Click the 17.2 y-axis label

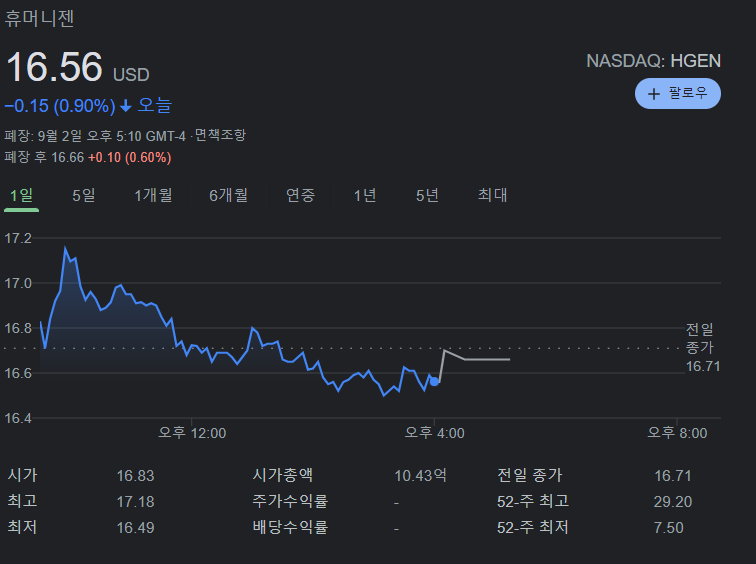pos(18,238)
